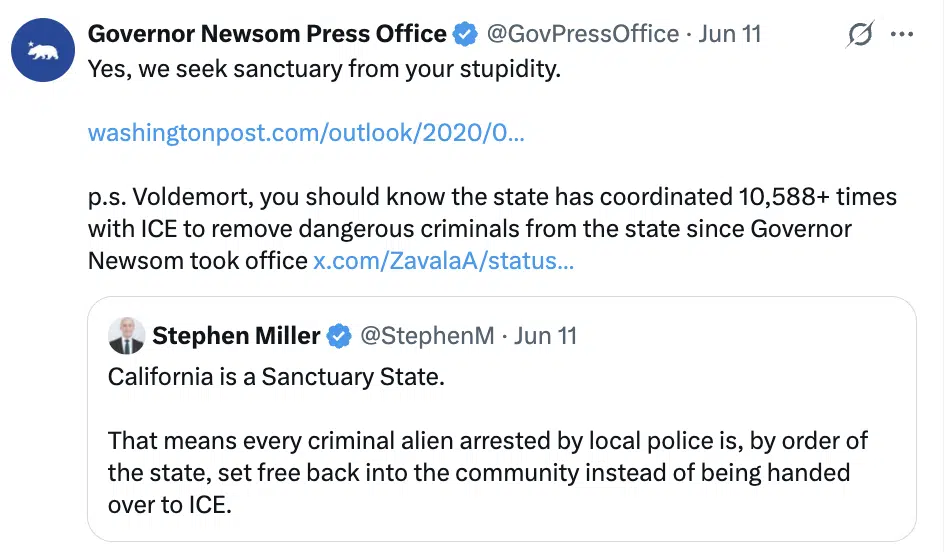Open the washingtonpost.com outlook link

pyautogui.click(x=306, y=132)
